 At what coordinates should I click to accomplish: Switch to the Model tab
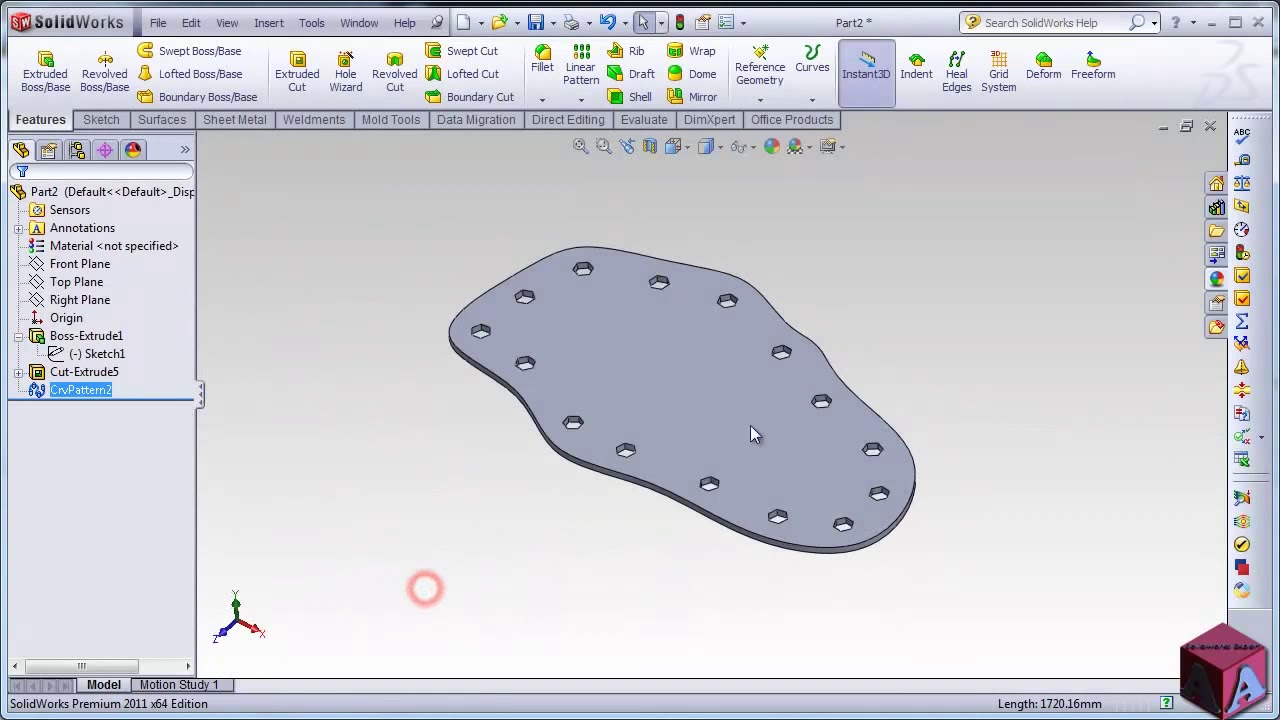click(104, 685)
